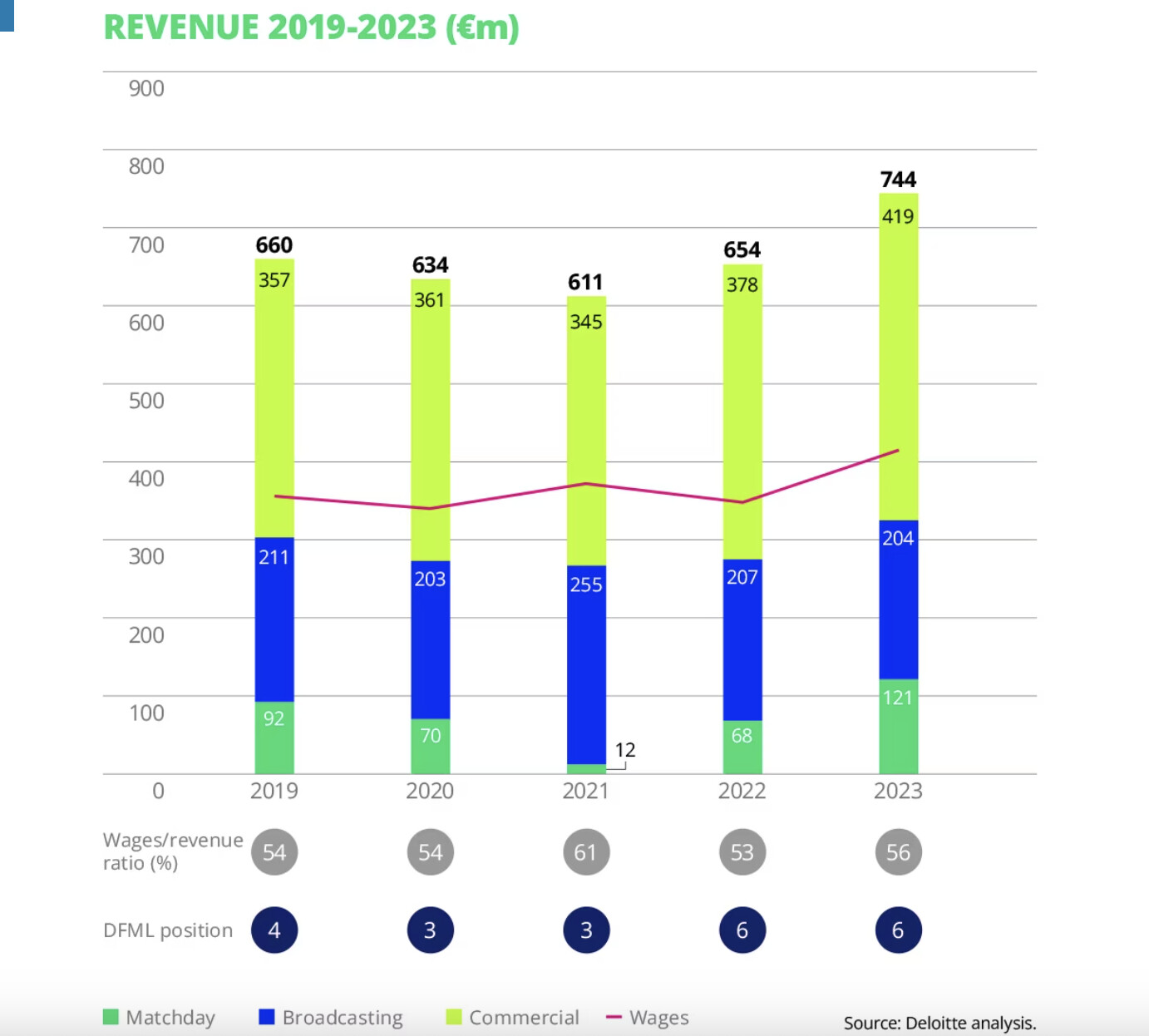Select the 2019 matchday bar segment labeled 92
Viewport: 1149px width, 1036px height.
(274, 738)
